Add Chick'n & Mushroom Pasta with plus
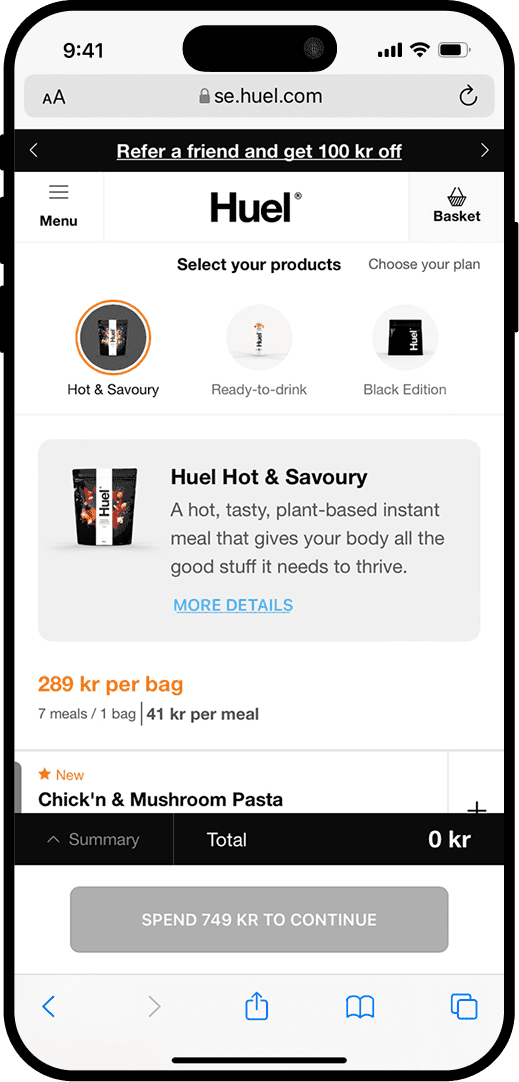 (x=476, y=807)
